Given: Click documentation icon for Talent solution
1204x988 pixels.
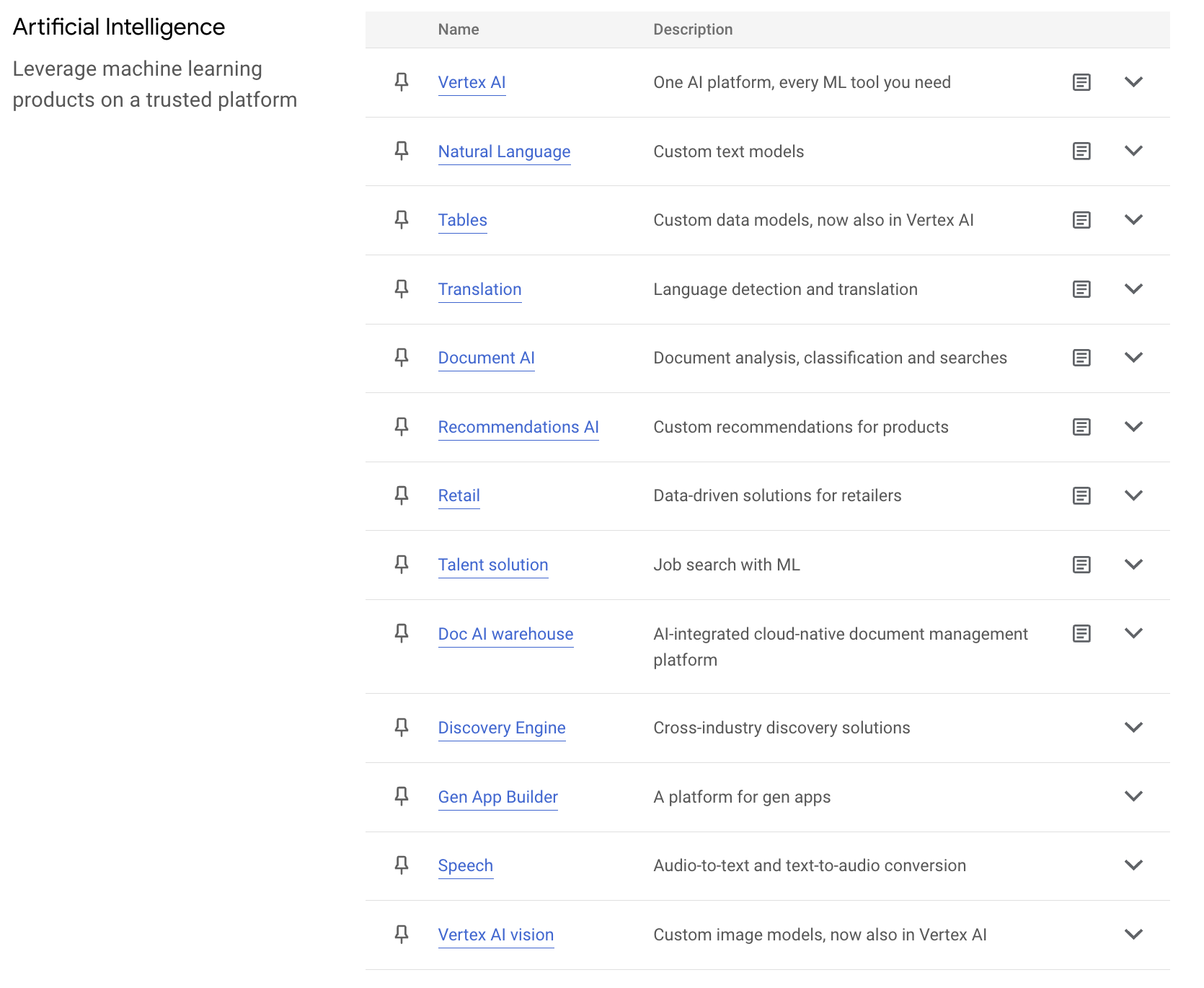Looking at the screenshot, I should coord(1081,565).
